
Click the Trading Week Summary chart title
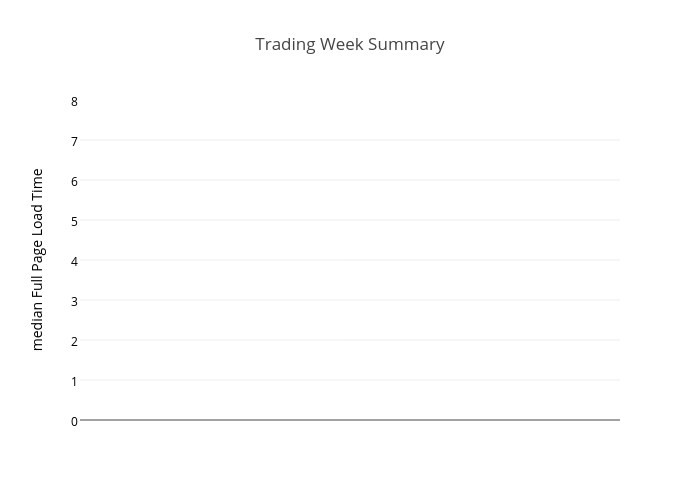tap(349, 44)
